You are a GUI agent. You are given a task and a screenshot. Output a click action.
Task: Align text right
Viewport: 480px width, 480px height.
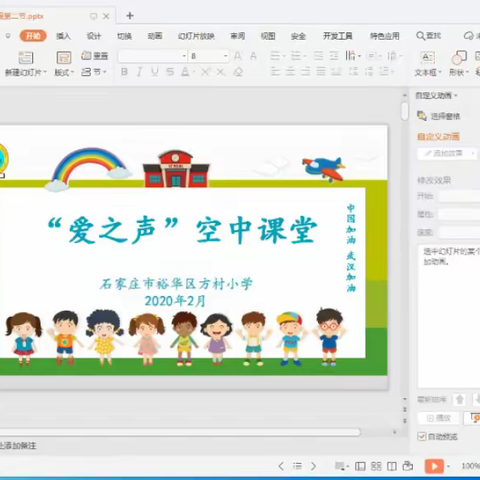coord(306,71)
